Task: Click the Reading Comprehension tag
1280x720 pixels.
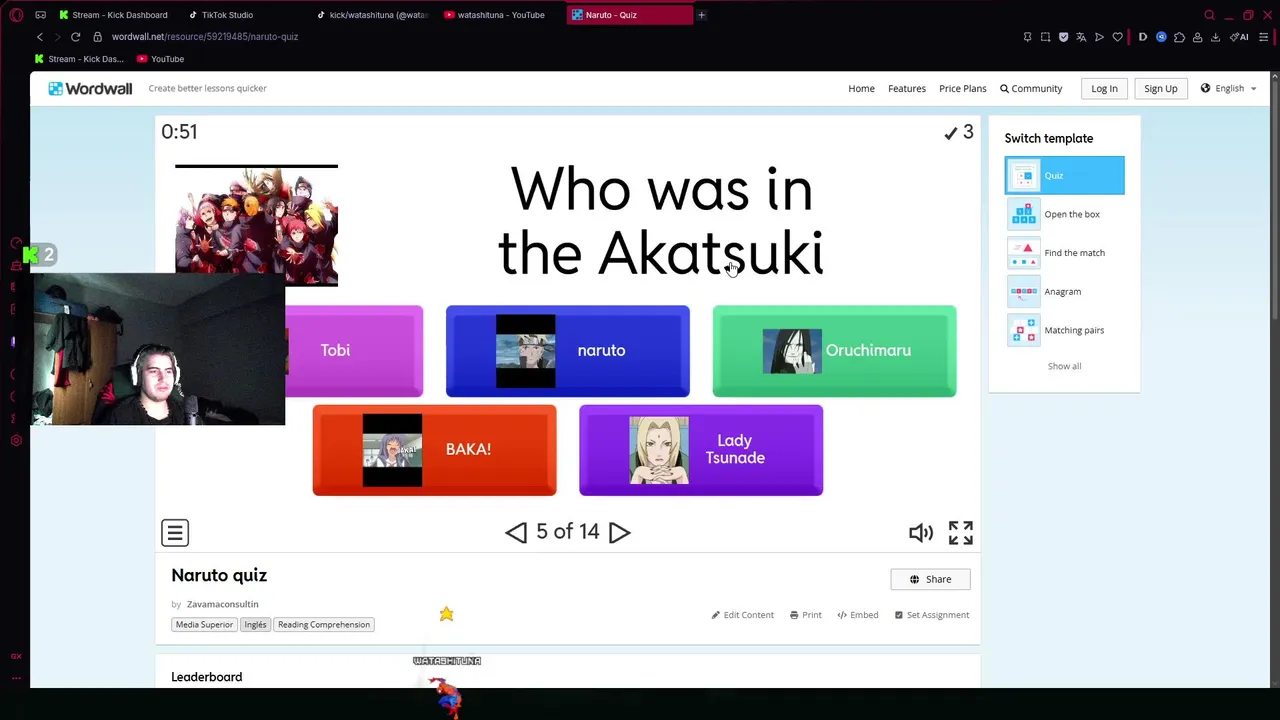Action: [324, 625]
